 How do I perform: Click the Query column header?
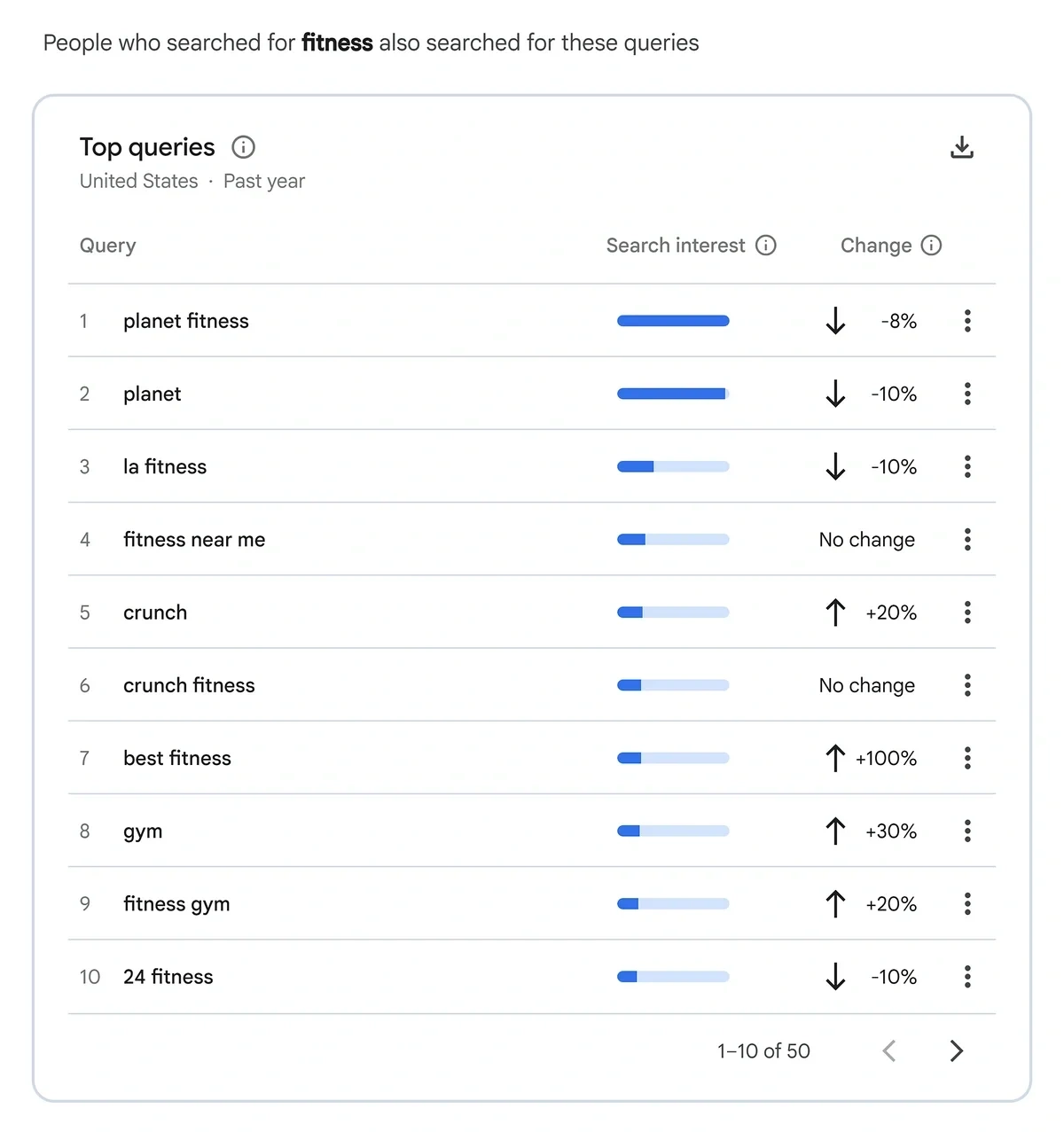pyautogui.click(x=108, y=246)
